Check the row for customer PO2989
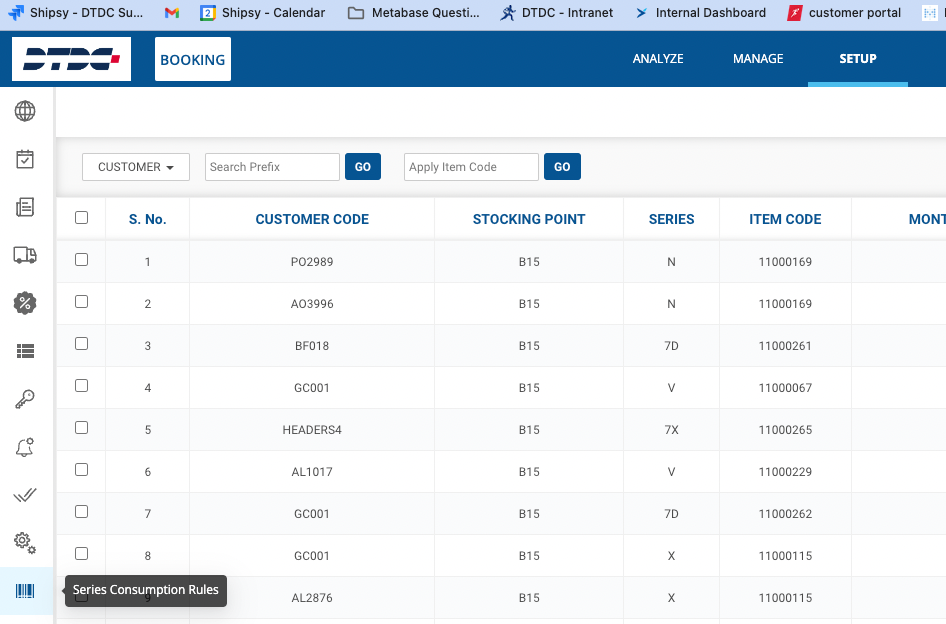The image size is (946, 624). 82,260
